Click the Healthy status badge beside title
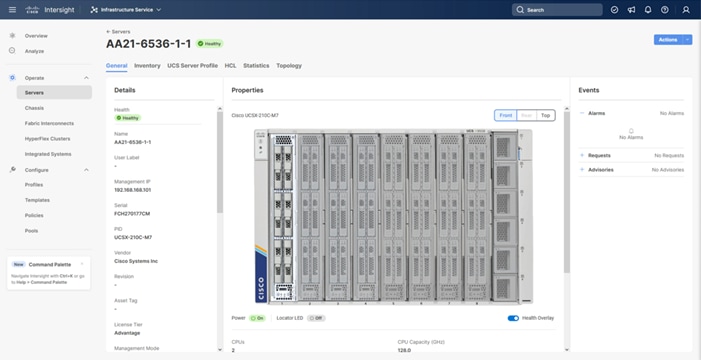Screen dimensions: 701x360 [x=210, y=44]
